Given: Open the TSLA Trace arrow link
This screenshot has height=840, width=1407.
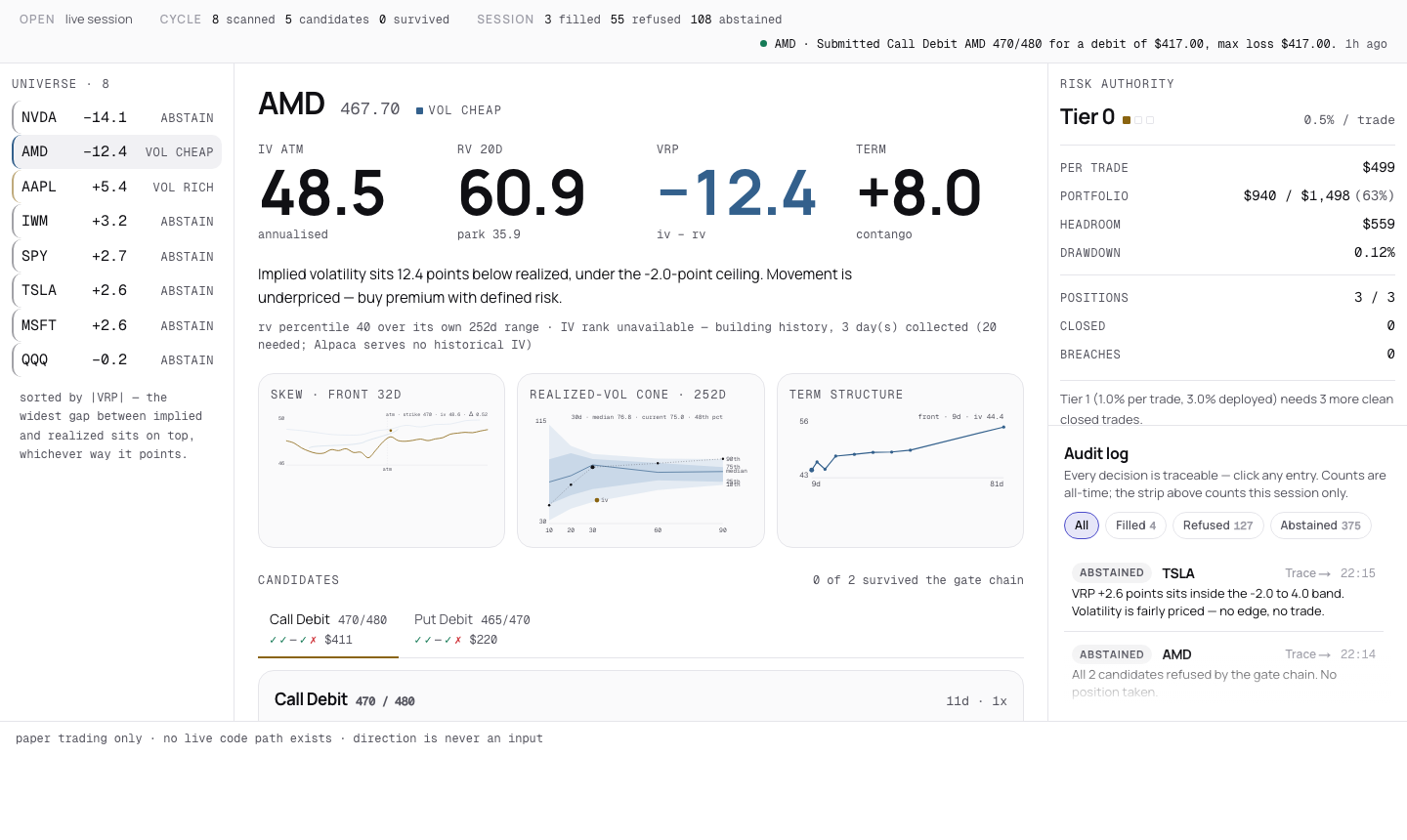Looking at the screenshot, I should tap(1307, 573).
